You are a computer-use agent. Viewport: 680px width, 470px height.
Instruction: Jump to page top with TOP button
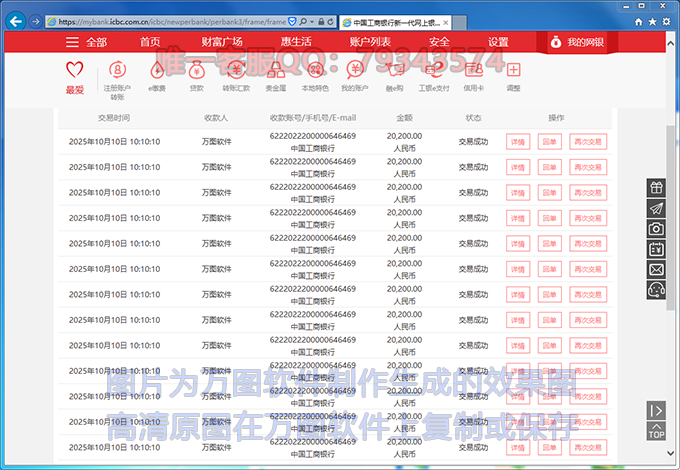[656, 432]
